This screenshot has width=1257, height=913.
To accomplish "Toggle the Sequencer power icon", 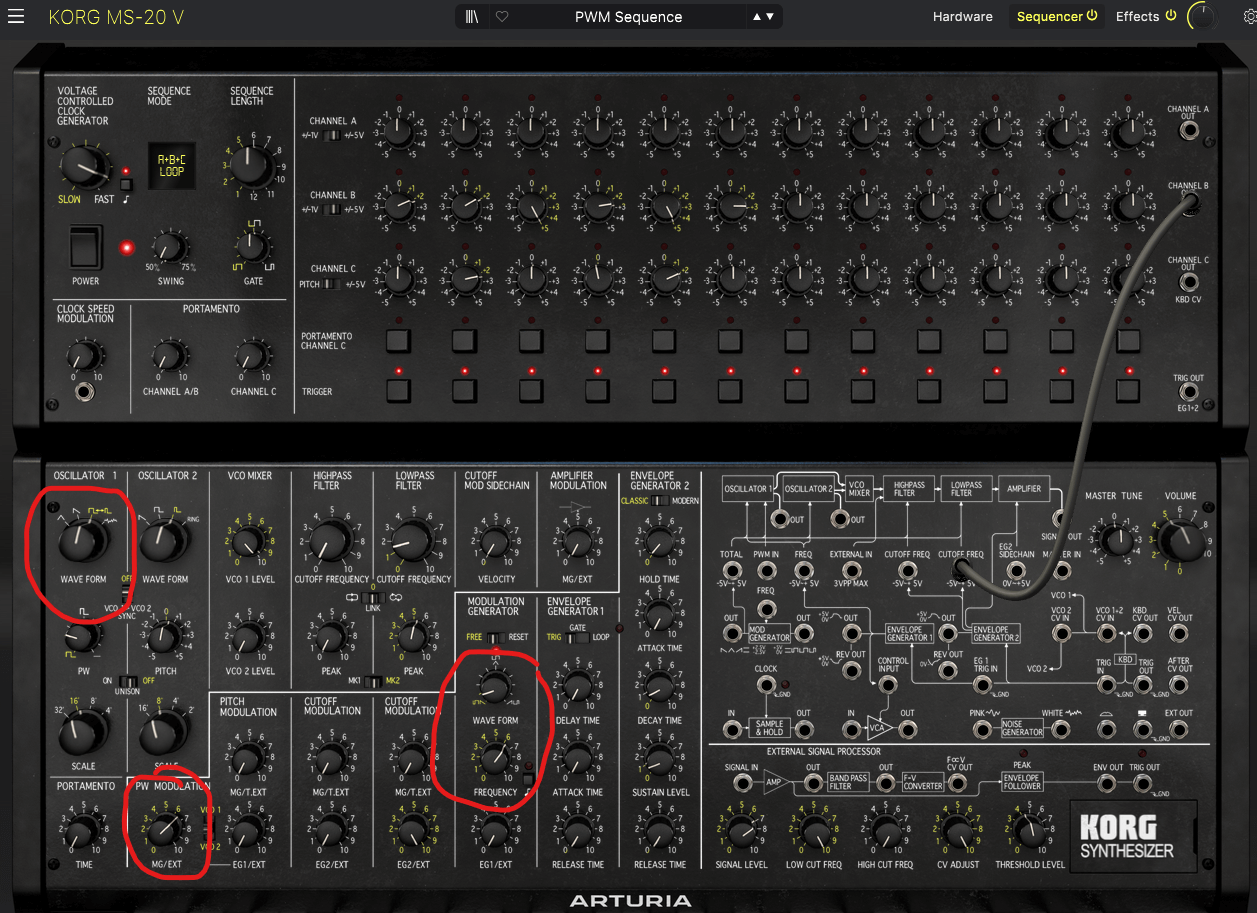I will coord(1092,16).
